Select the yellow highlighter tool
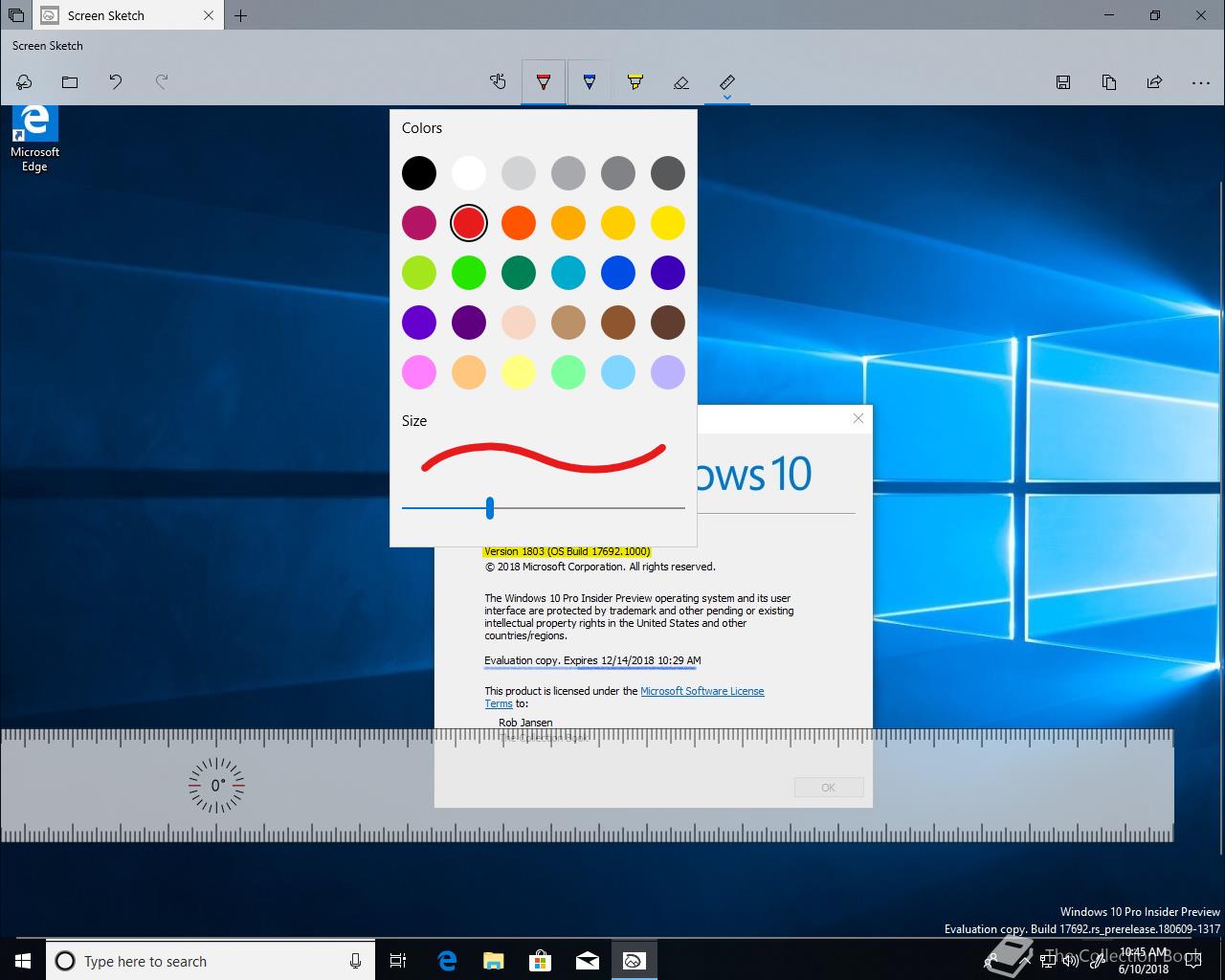The image size is (1225, 980). (x=635, y=82)
